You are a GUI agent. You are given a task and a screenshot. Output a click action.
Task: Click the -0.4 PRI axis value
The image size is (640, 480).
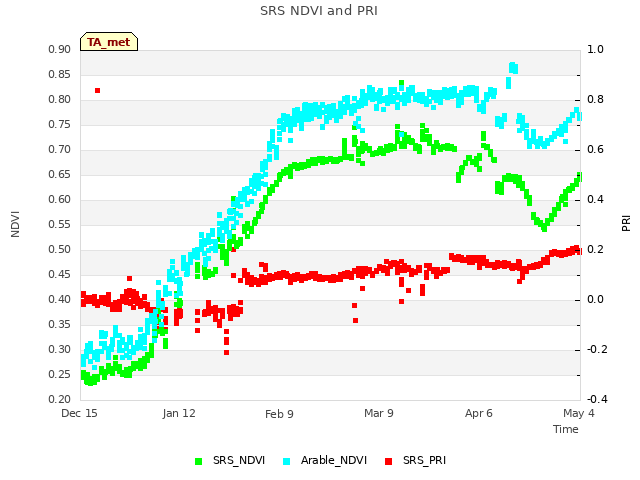(x=597, y=399)
